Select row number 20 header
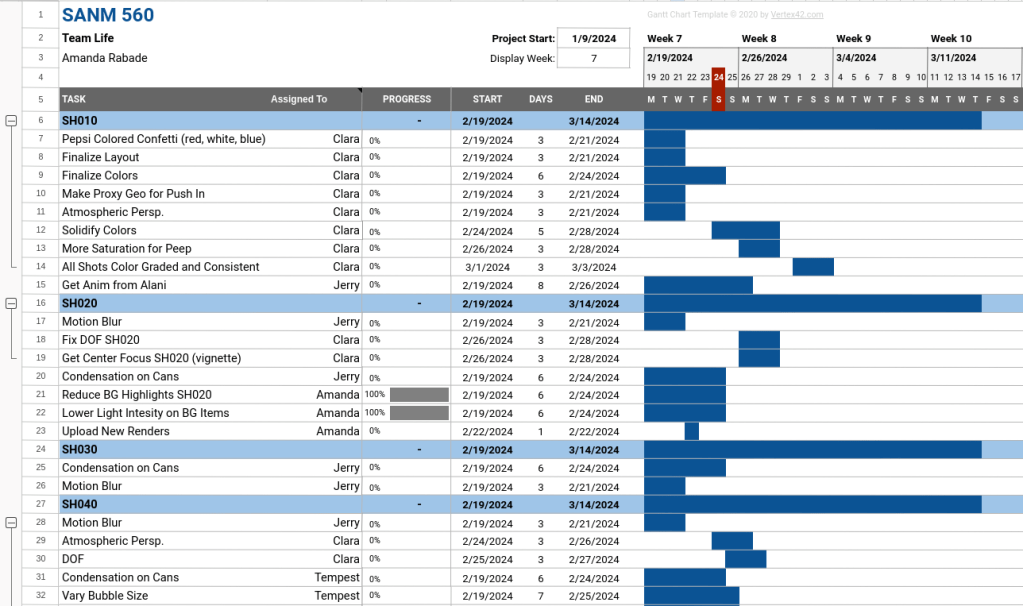Image resolution: width=1023 pixels, height=606 pixels. 41,376
